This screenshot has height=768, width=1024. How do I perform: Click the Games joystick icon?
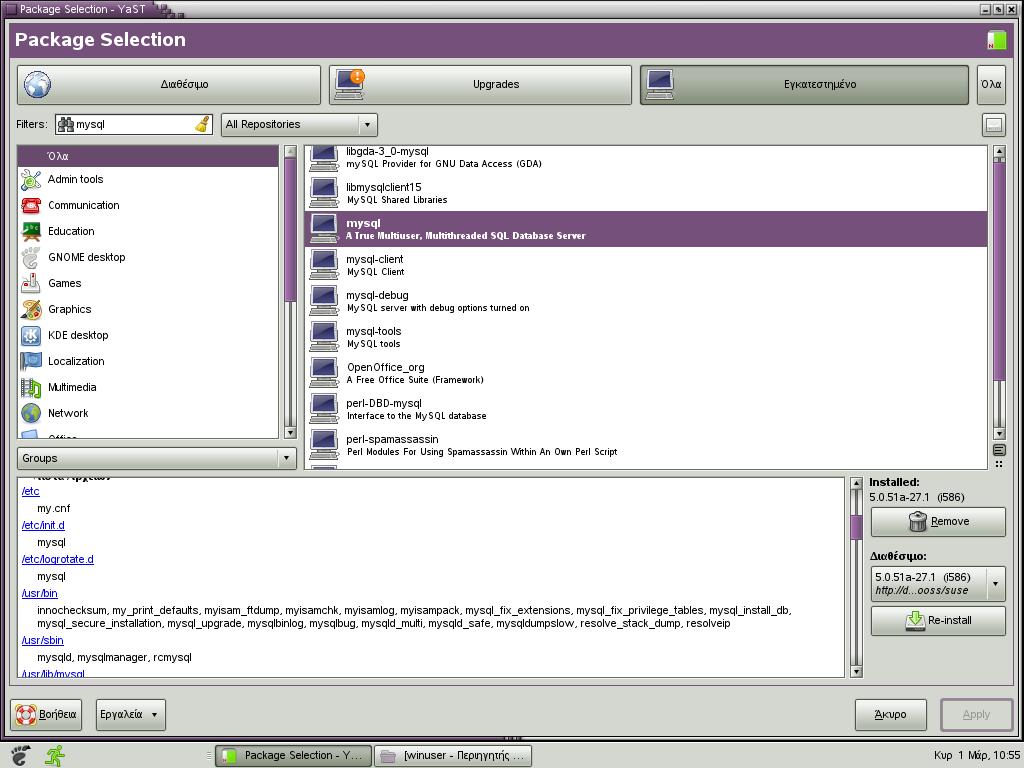31,283
